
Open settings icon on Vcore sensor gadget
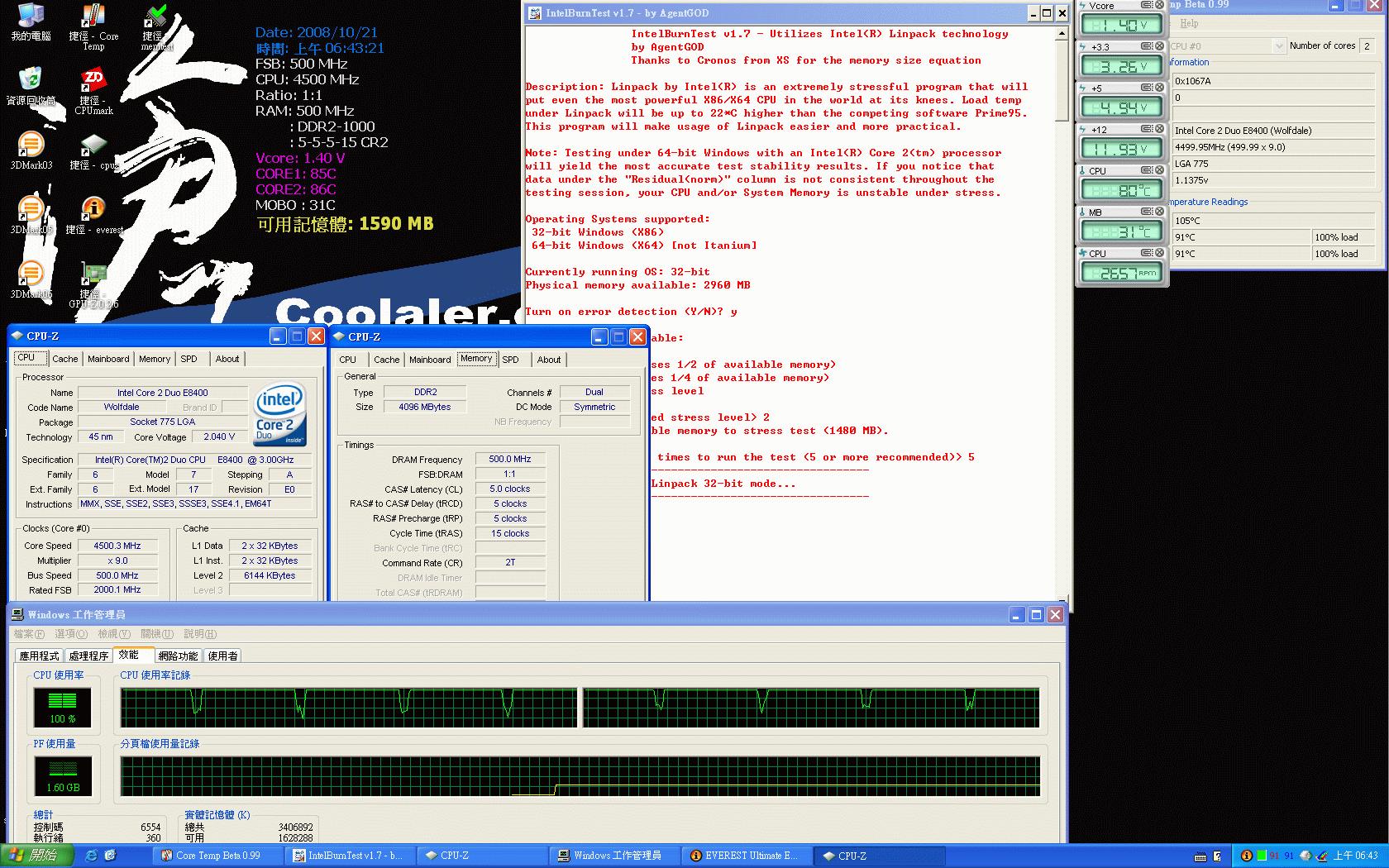pos(1147,5)
